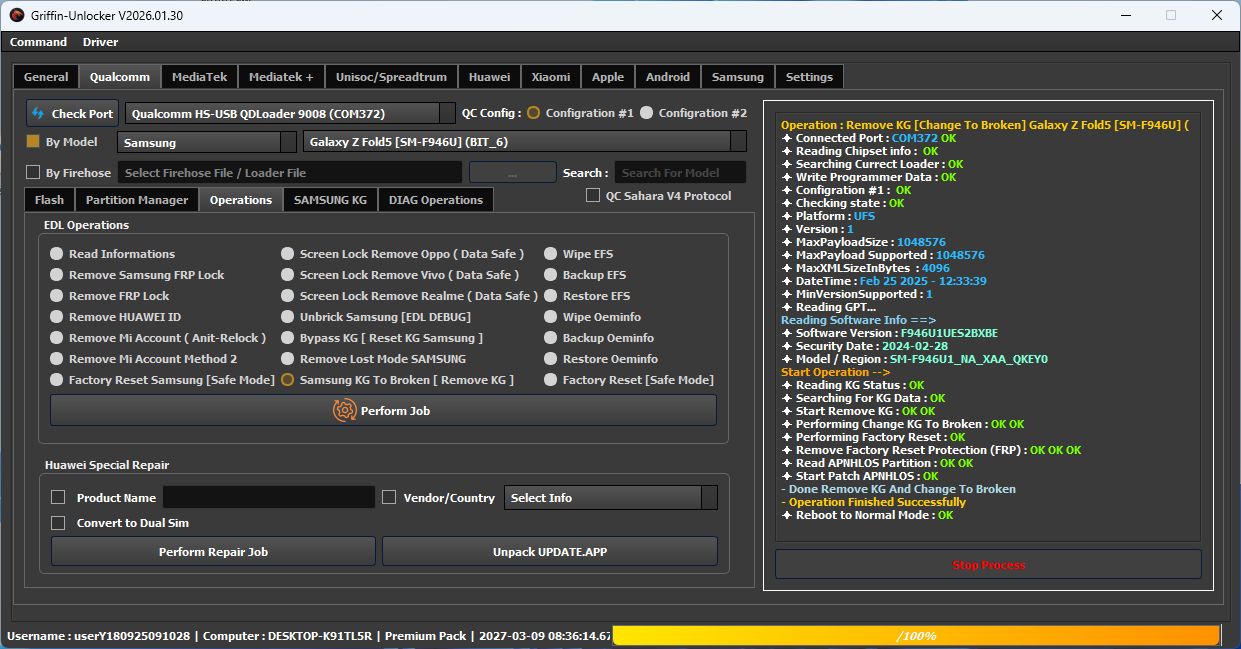Viewport: 1241px width, 649px height.
Task: Open the COM port dropdown
Action: pos(290,113)
